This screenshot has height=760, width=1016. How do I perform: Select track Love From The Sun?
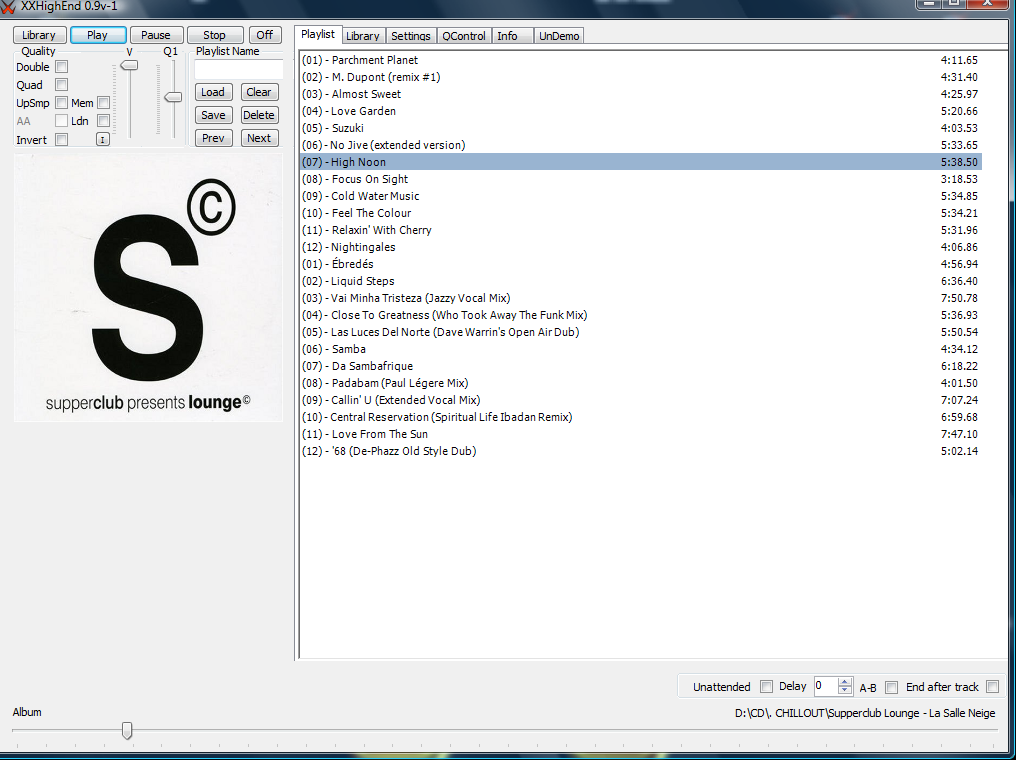pos(641,434)
